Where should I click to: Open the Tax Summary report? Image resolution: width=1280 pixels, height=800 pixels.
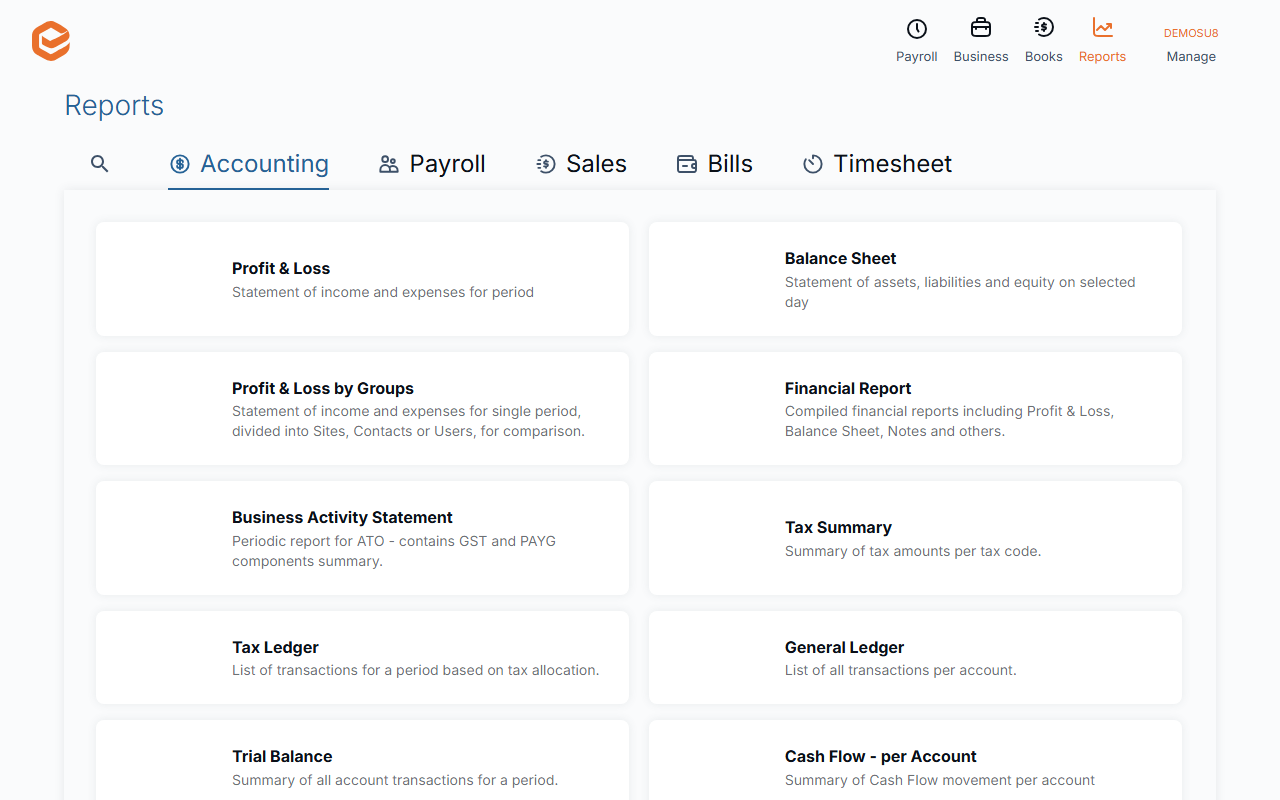click(x=915, y=538)
